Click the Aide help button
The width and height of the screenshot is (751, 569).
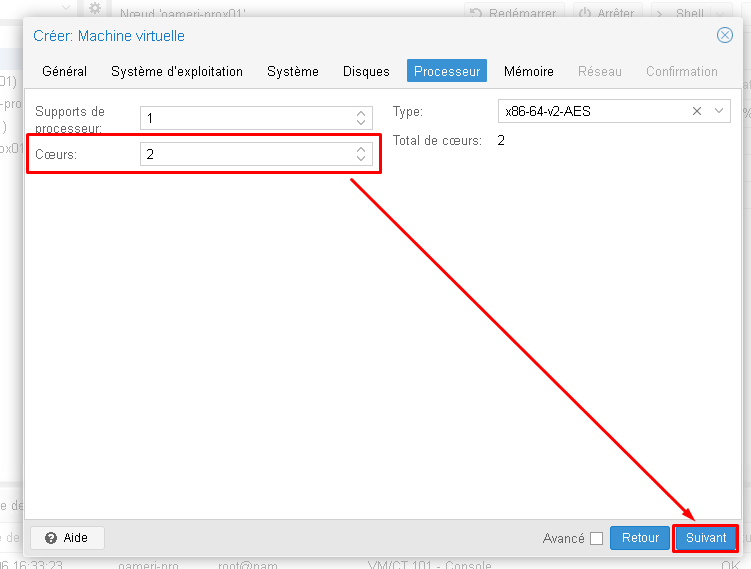tap(67, 538)
